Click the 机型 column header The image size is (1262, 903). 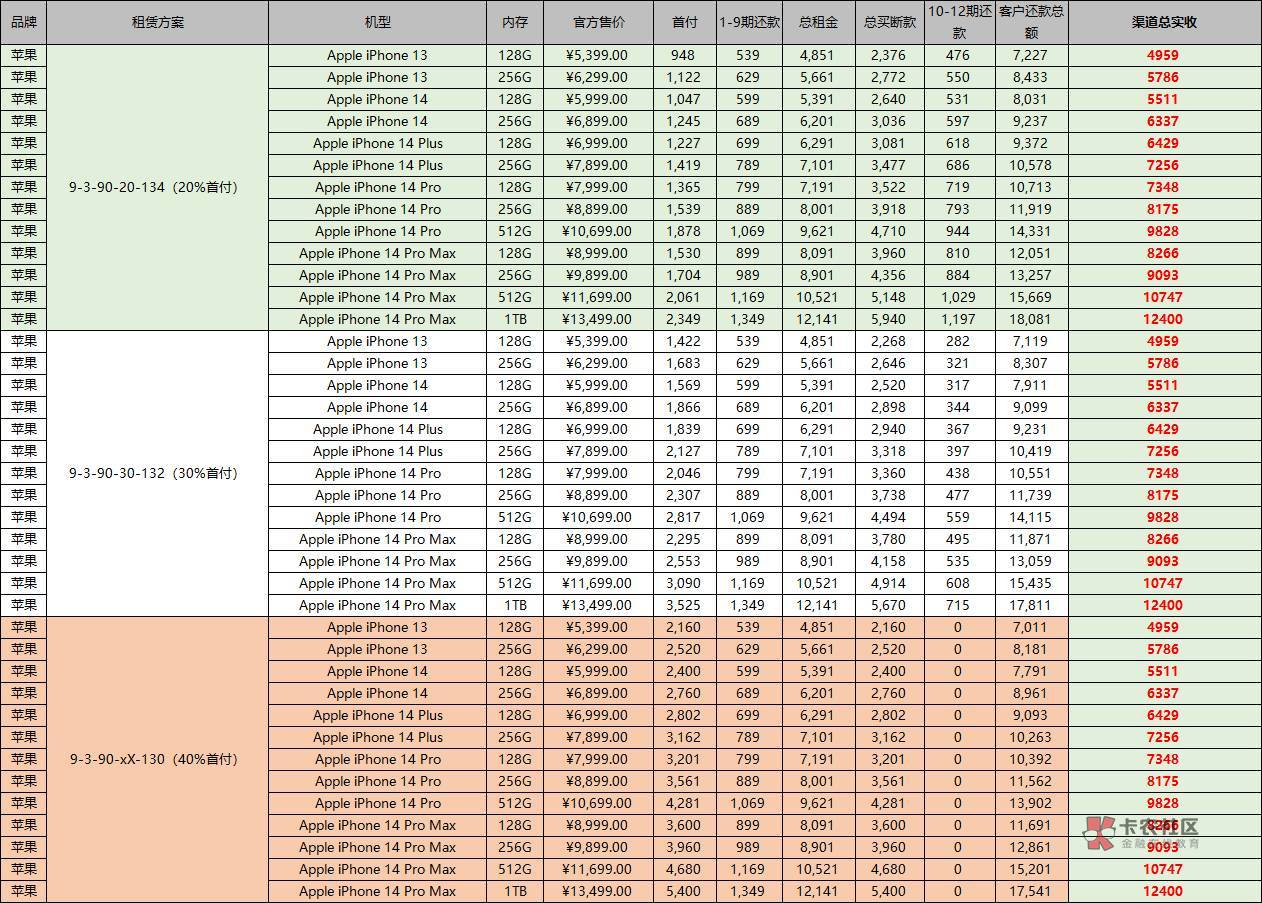[377, 22]
